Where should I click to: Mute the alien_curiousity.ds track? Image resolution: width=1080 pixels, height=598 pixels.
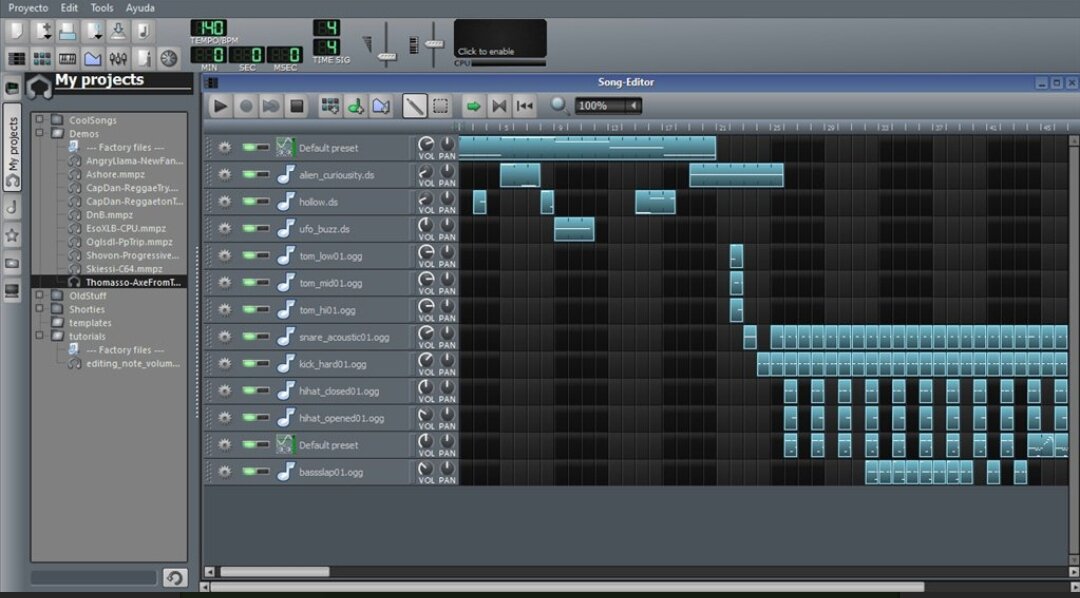point(249,175)
